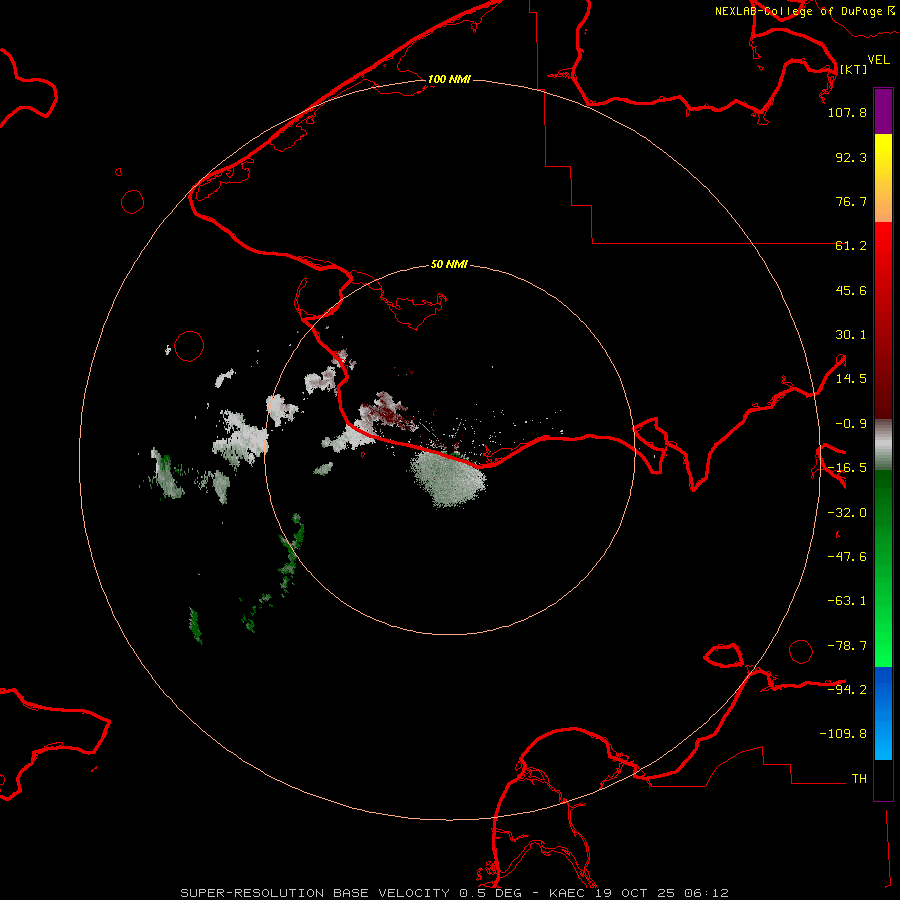Viewport: 900px width, 900px height.
Task: Select the 92.3 legend value
Action: pyautogui.click(x=851, y=157)
